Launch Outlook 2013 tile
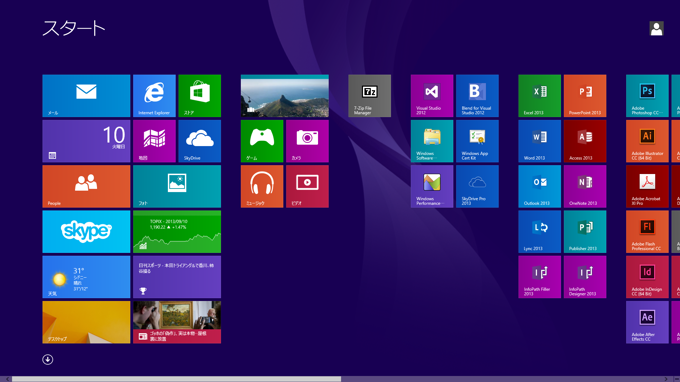Image resolution: width=680 pixels, height=382 pixels. point(539,186)
